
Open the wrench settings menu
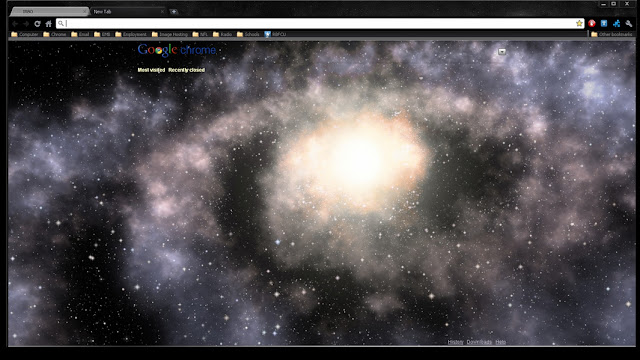point(629,23)
